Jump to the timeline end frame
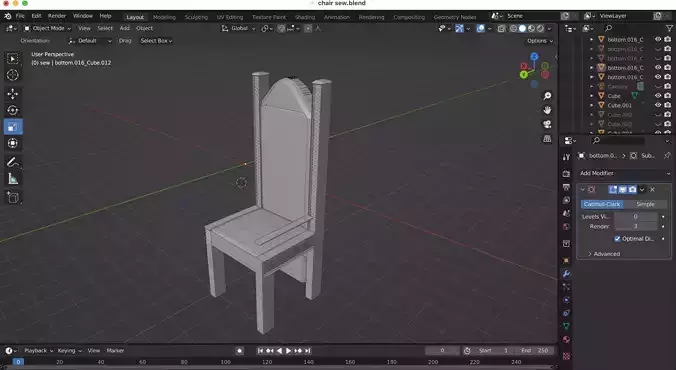 (x=307, y=351)
